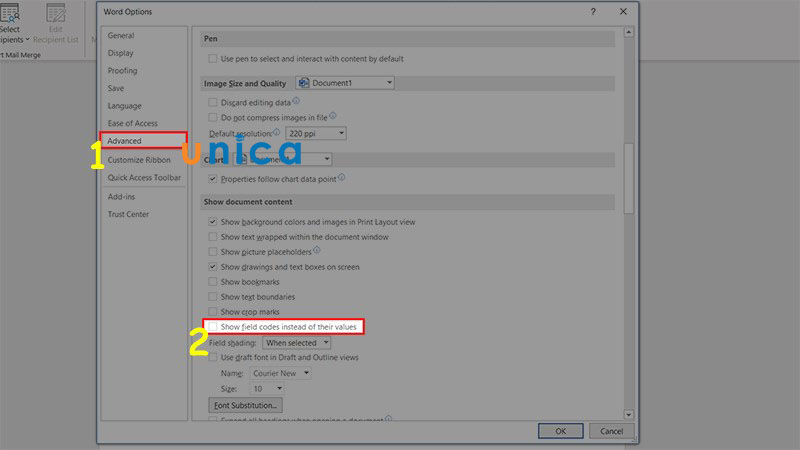Enable Show bookmarks

coord(213,282)
